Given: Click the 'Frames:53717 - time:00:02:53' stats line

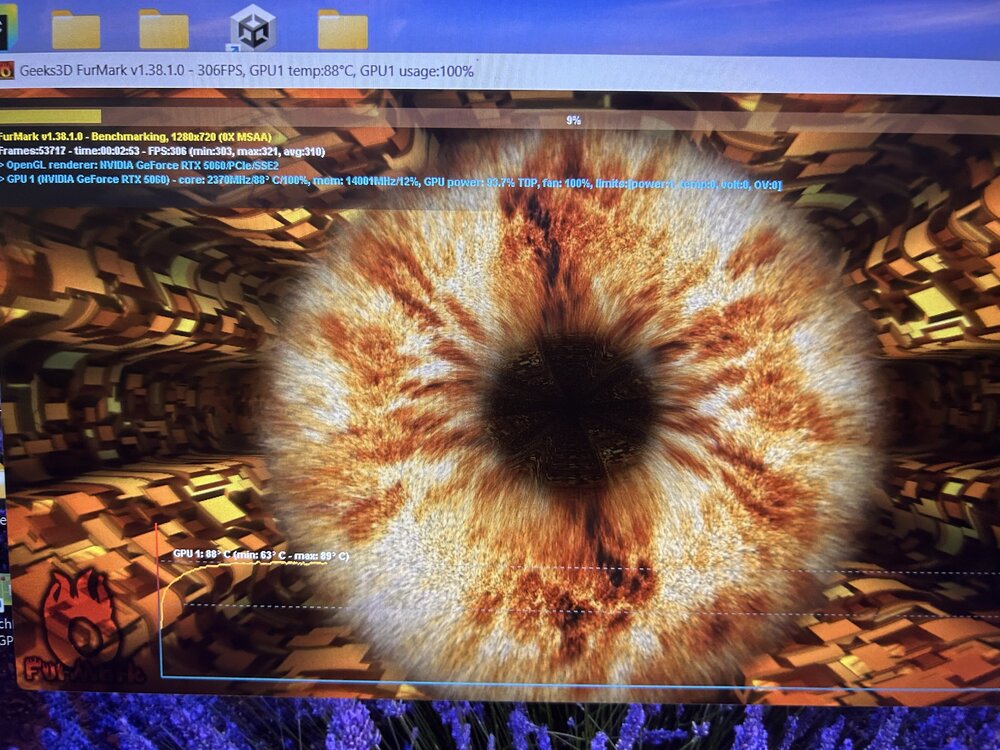Looking at the screenshot, I should [162, 152].
